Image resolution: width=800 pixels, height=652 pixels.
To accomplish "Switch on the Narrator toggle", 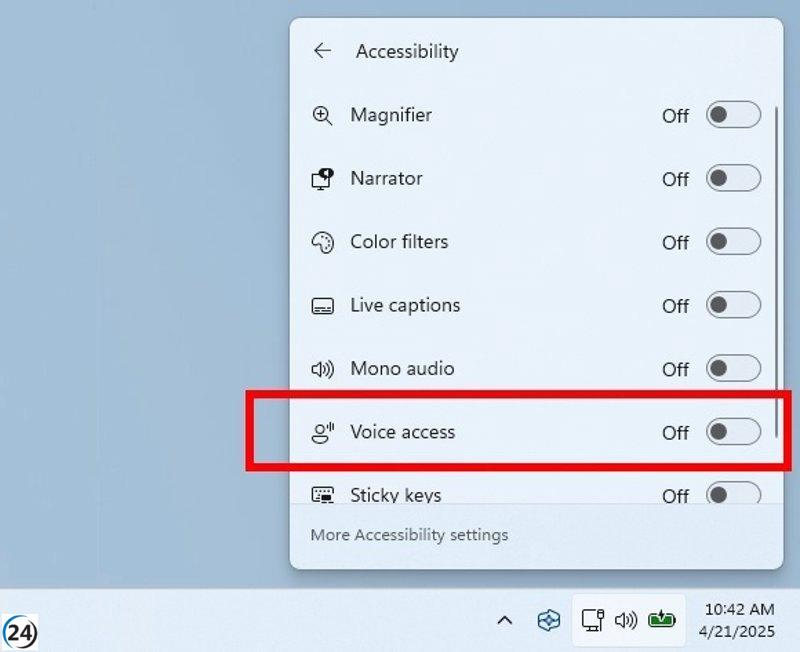I will point(733,179).
